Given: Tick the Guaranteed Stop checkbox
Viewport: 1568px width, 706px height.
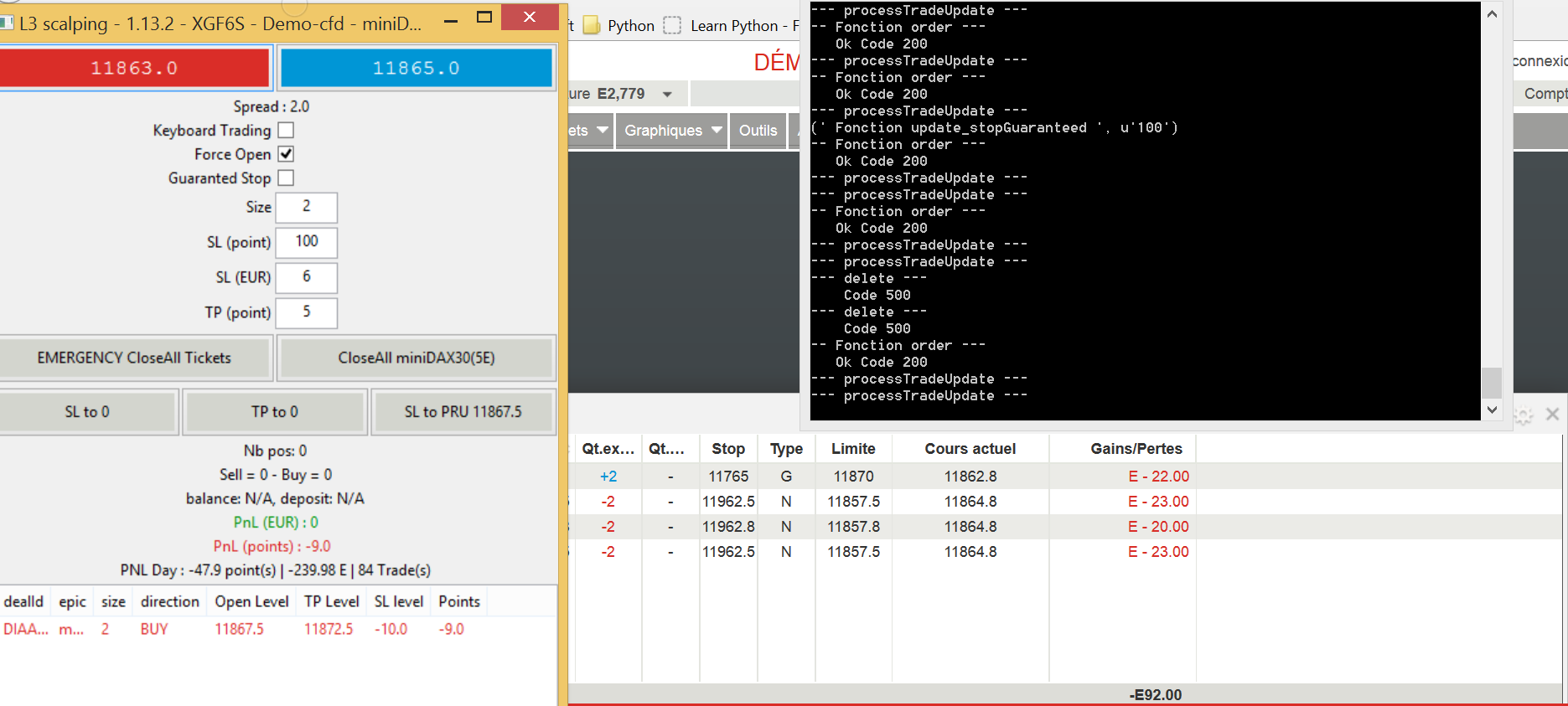Looking at the screenshot, I should pos(286,178).
